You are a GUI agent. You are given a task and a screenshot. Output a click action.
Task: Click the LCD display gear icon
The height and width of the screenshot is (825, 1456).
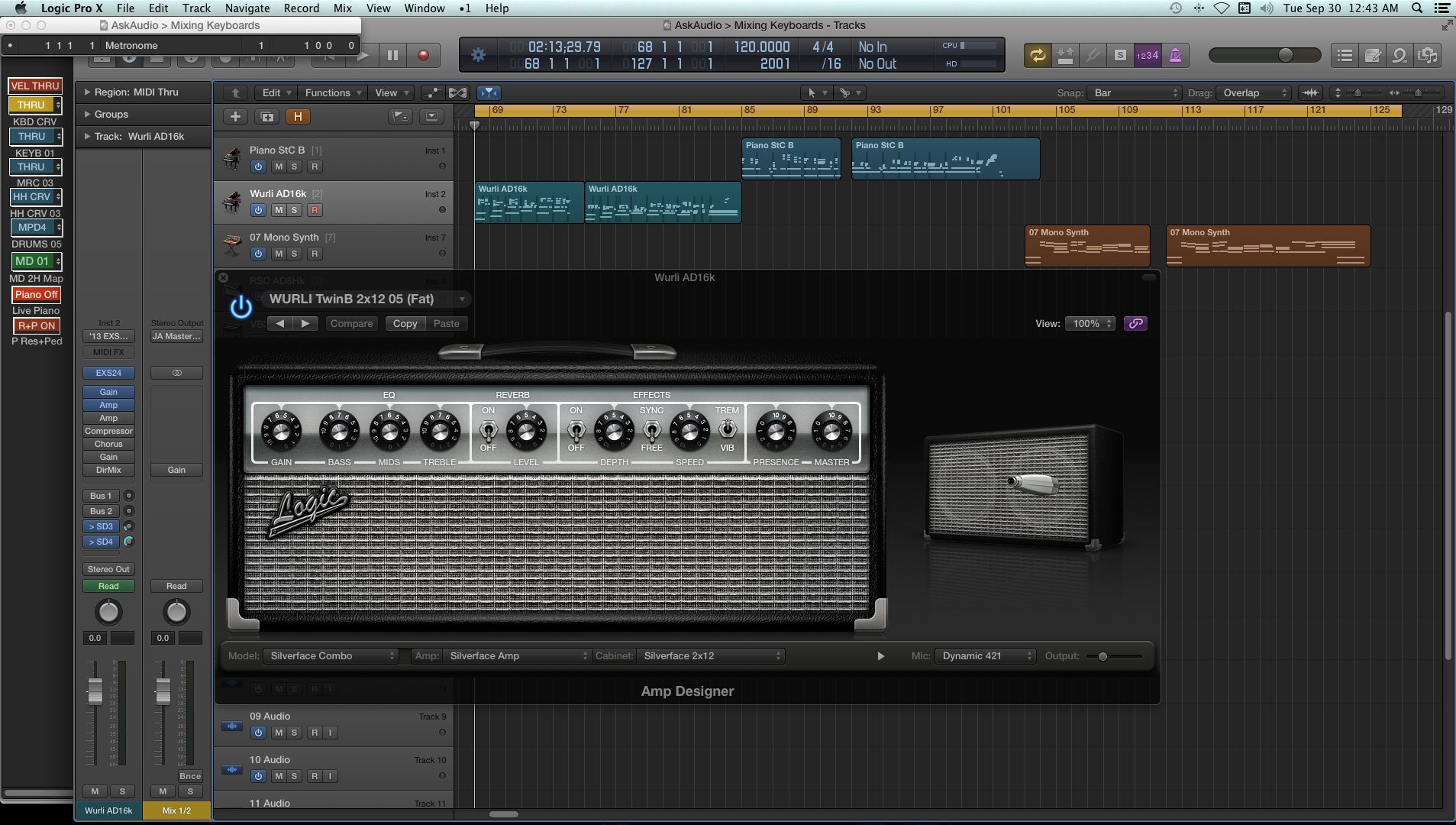click(478, 55)
